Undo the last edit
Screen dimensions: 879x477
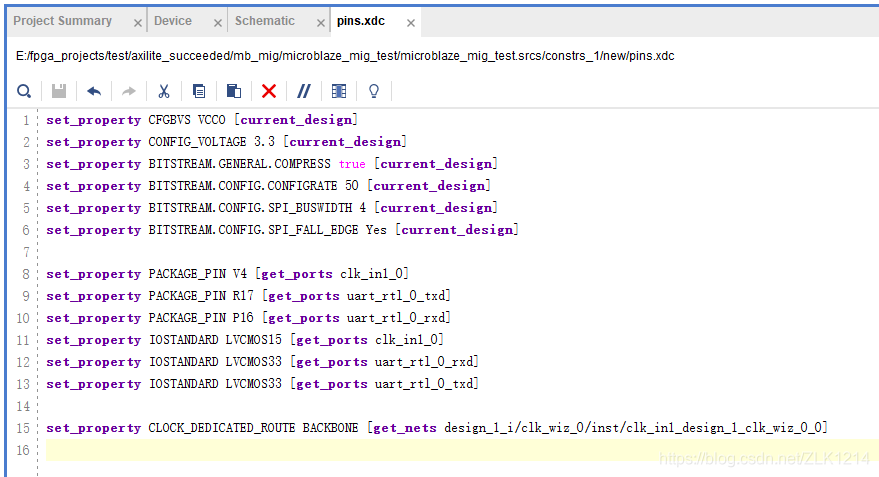pyautogui.click(x=94, y=91)
